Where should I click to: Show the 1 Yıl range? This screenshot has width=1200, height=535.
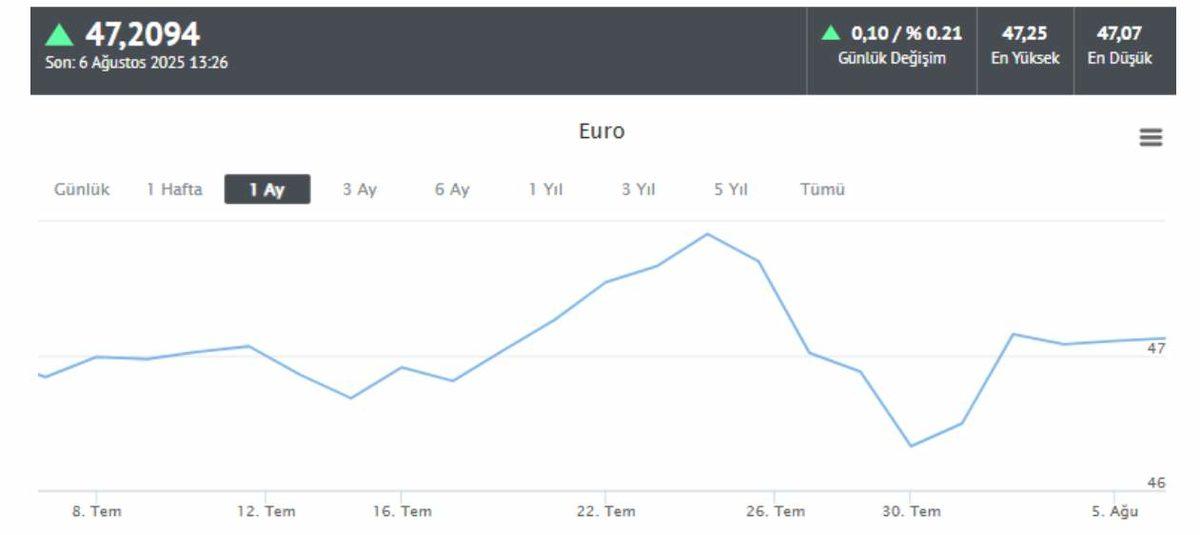(546, 189)
